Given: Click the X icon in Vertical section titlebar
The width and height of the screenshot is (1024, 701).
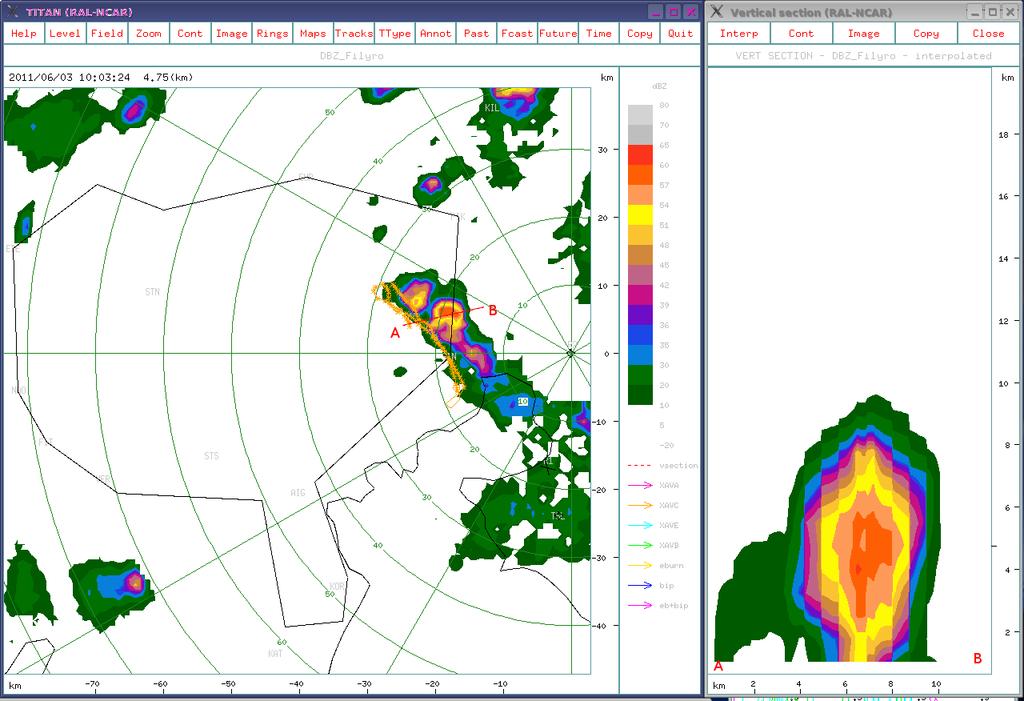Looking at the screenshot, I should 717,12.
